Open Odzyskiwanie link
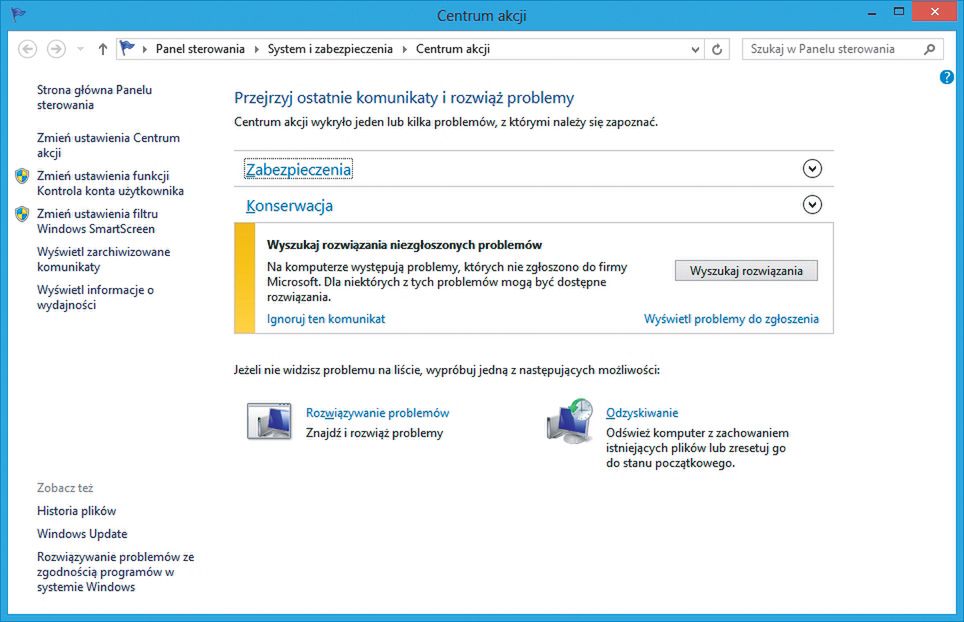964x622 pixels. pos(642,413)
